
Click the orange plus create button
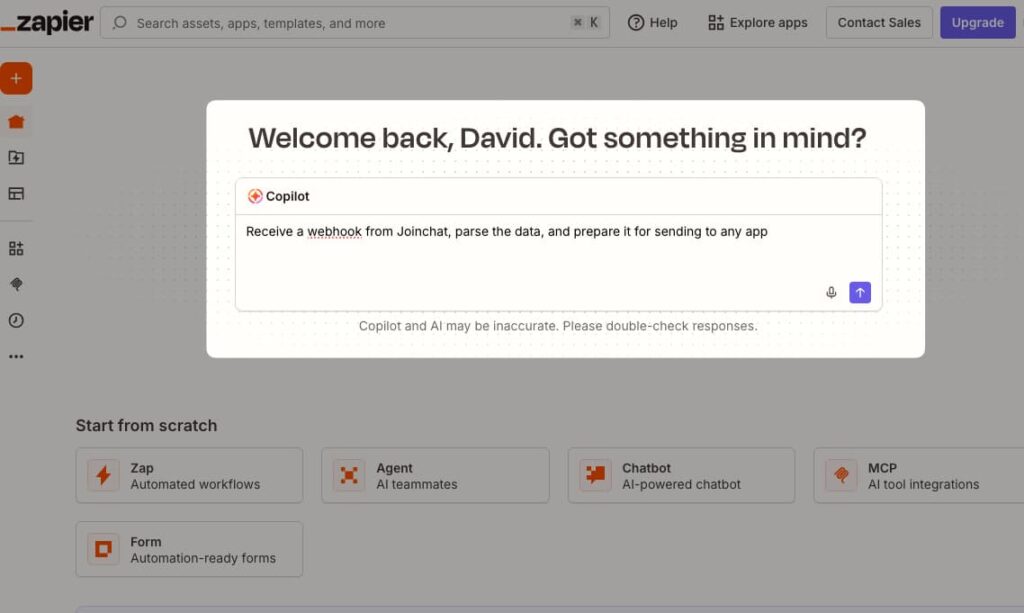coord(16,78)
